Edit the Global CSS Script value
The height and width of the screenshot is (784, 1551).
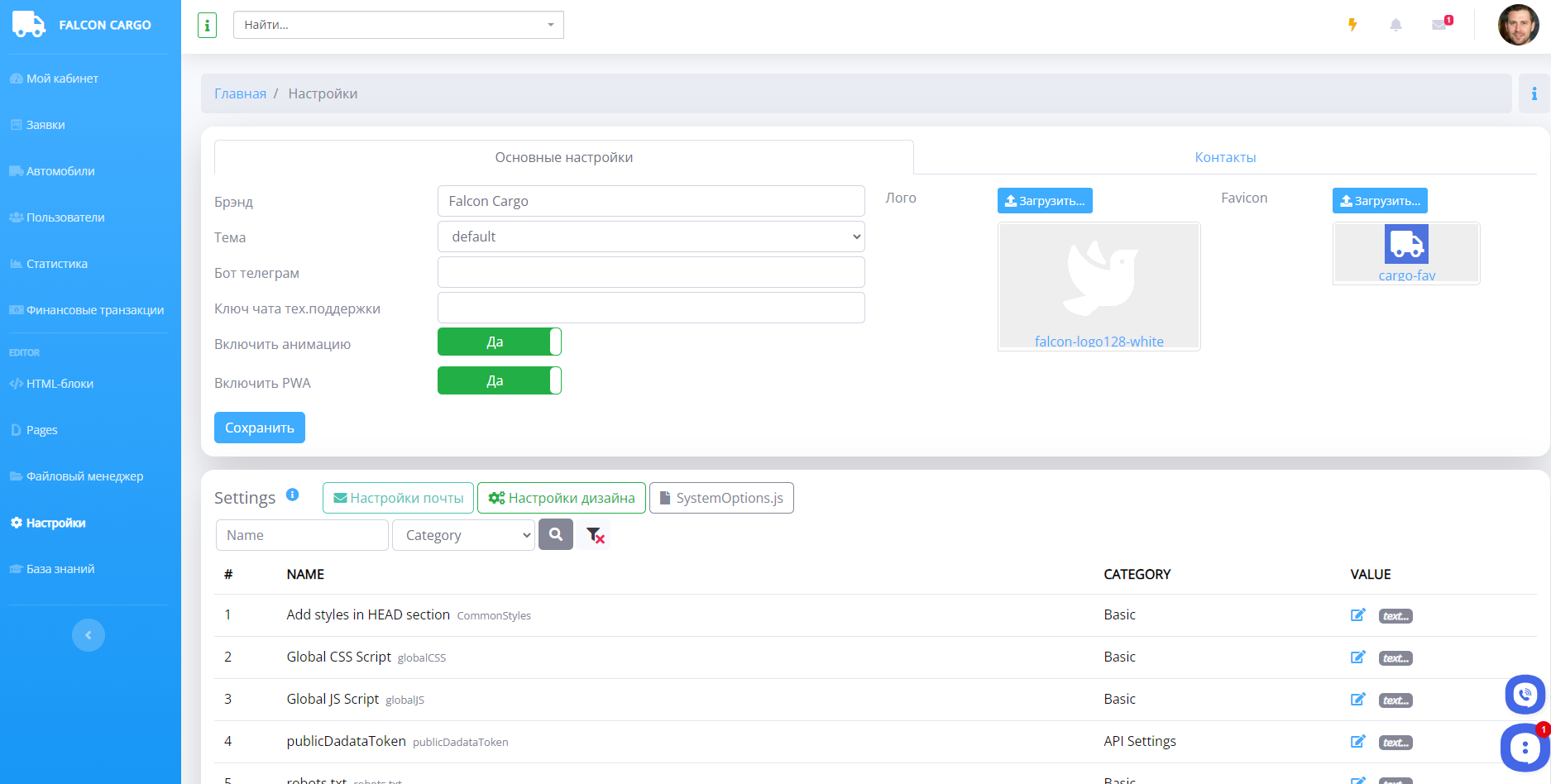pos(1357,657)
